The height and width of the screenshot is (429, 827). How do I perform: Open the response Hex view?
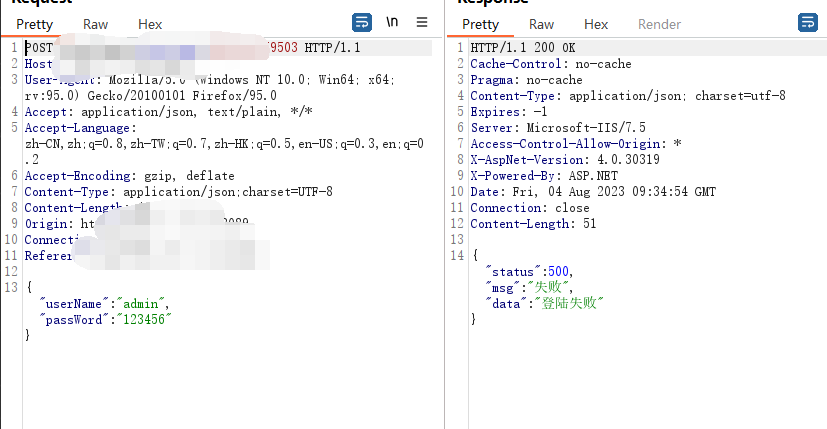tap(596, 24)
